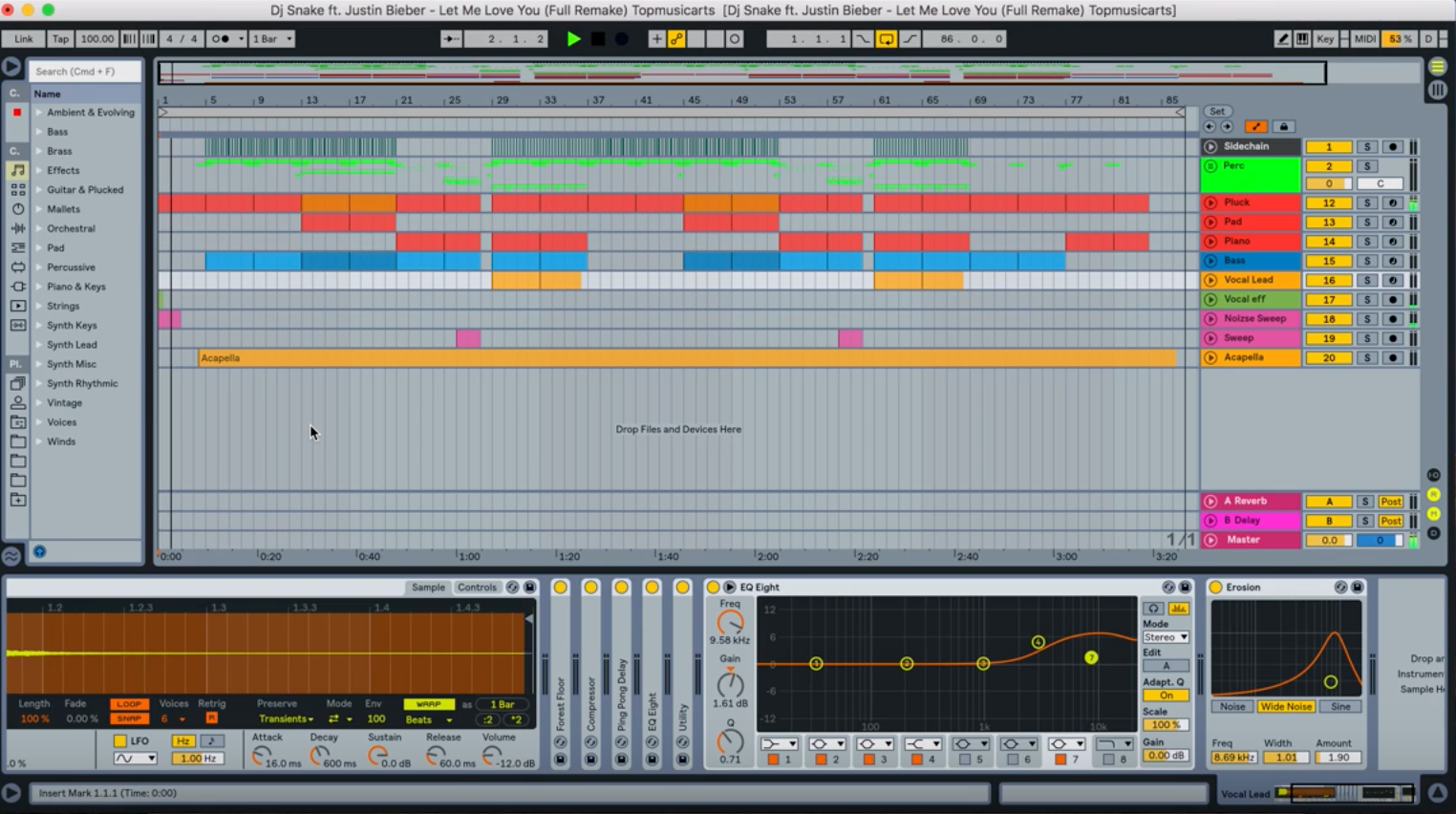Image resolution: width=1456 pixels, height=814 pixels.
Task: Toggle the Returns section R button
Action: [x=1433, y=494]
